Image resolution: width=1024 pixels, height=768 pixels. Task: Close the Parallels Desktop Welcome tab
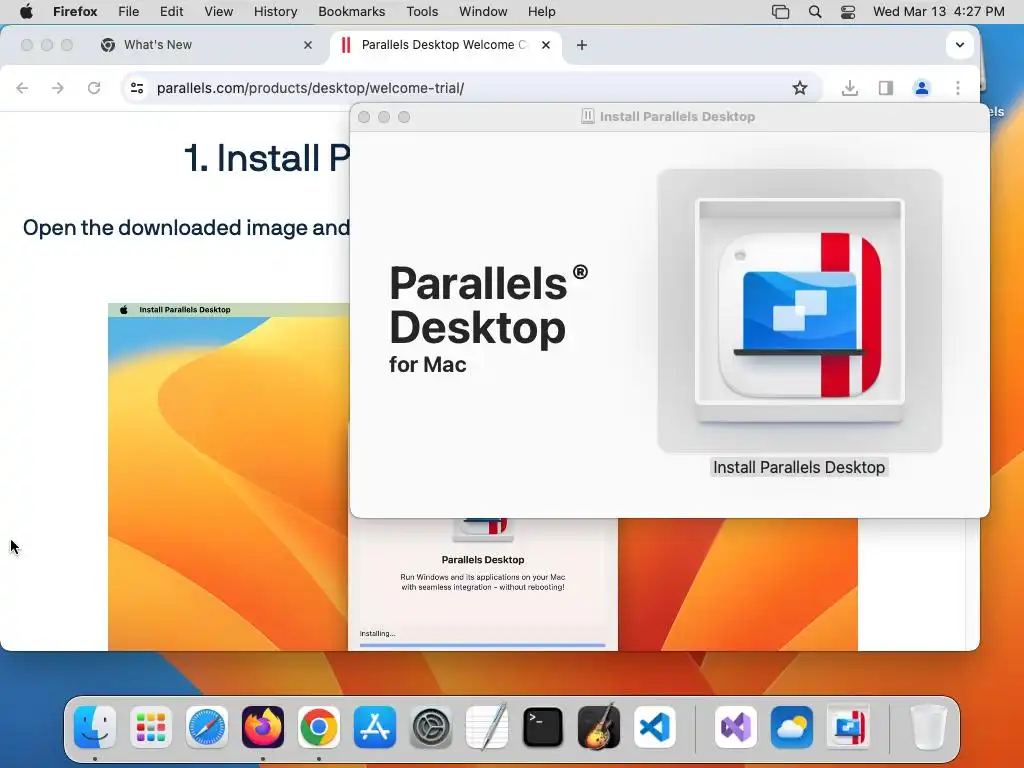546,45
